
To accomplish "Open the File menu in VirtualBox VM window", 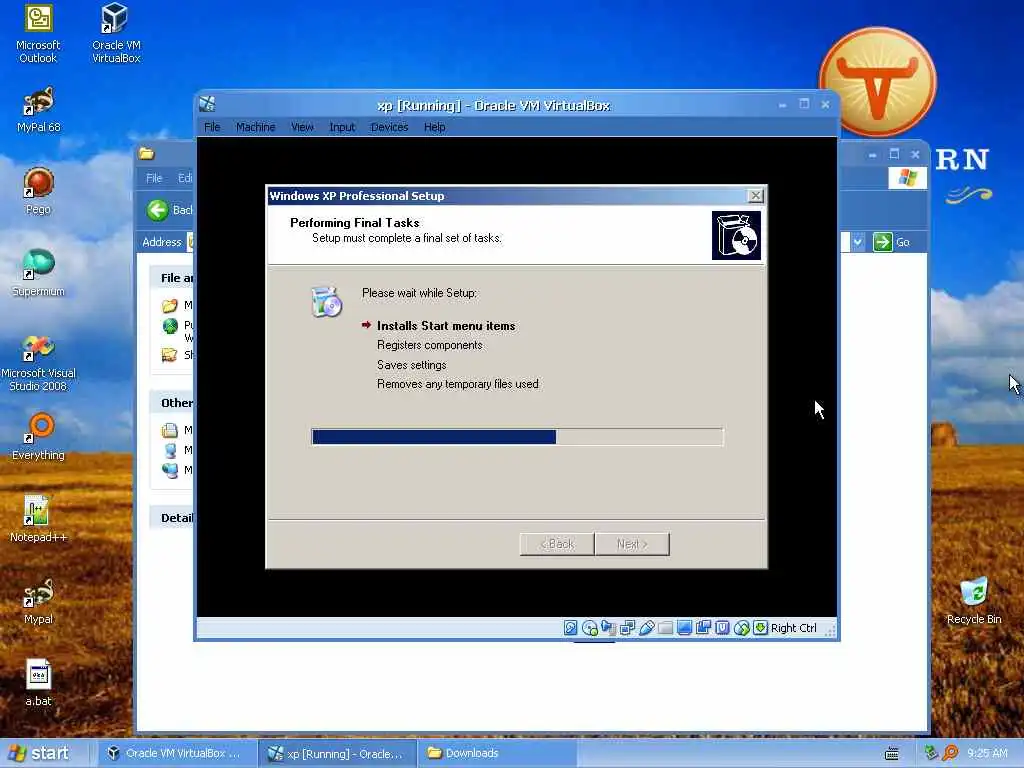I will pyautogui.click(x=212, y=127).
